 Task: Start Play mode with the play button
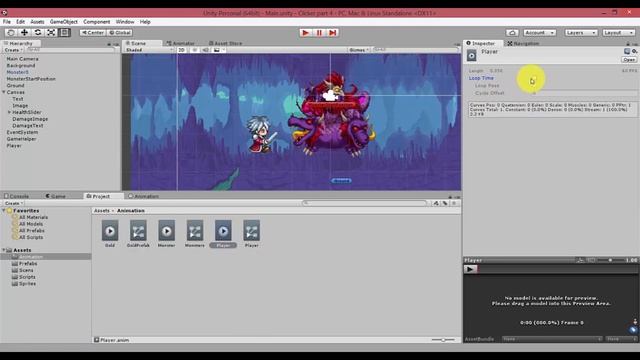(305, 33)
